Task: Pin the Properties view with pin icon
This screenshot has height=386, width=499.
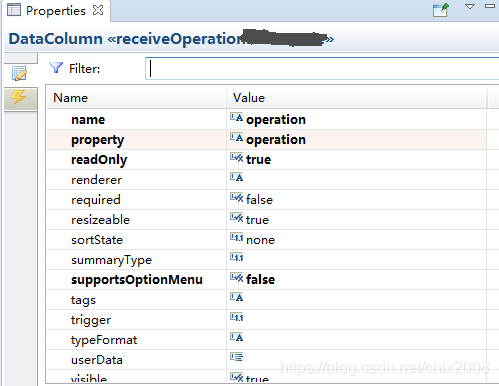Action: click(441, 10)
